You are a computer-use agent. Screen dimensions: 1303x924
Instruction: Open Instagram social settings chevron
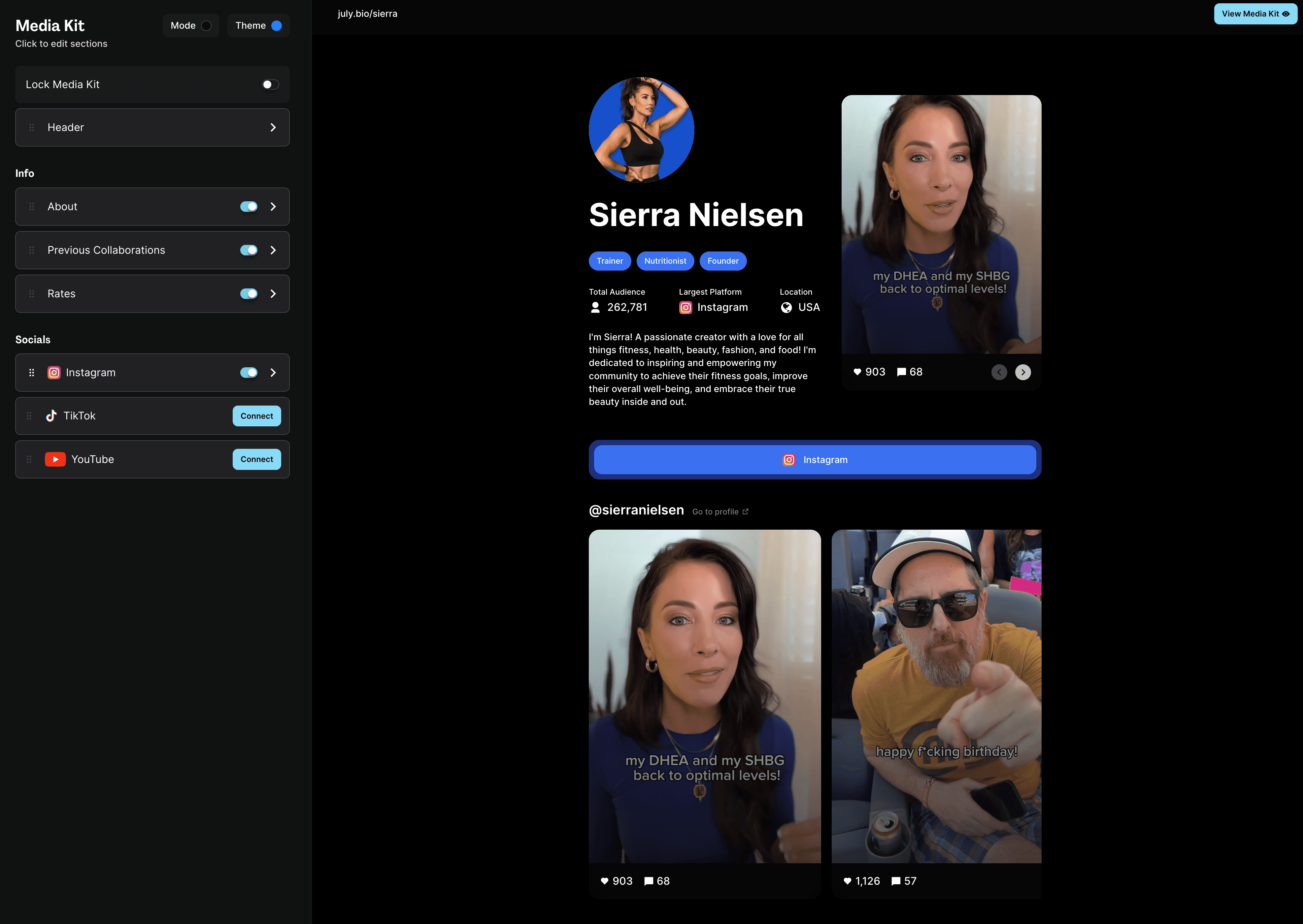pos(273,373)
